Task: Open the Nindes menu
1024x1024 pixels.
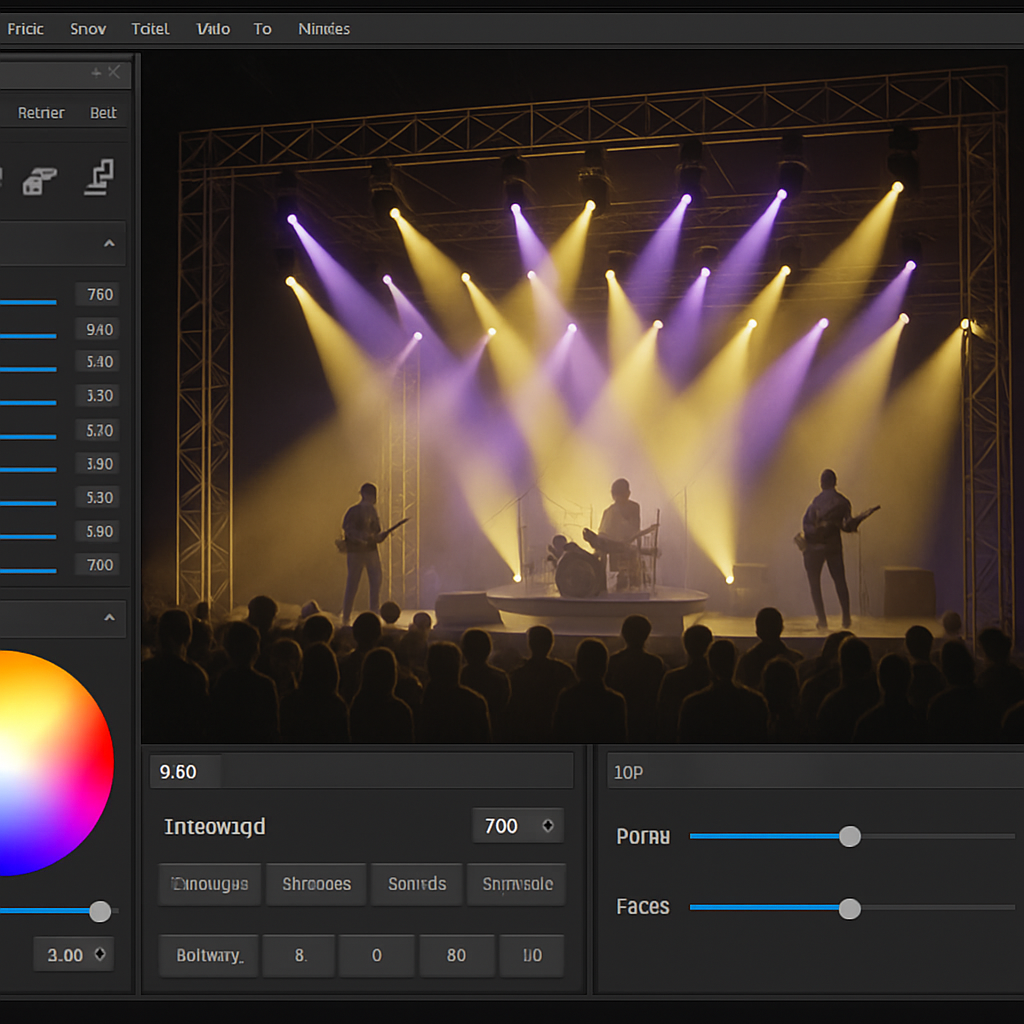Action: tap(323, 29)
